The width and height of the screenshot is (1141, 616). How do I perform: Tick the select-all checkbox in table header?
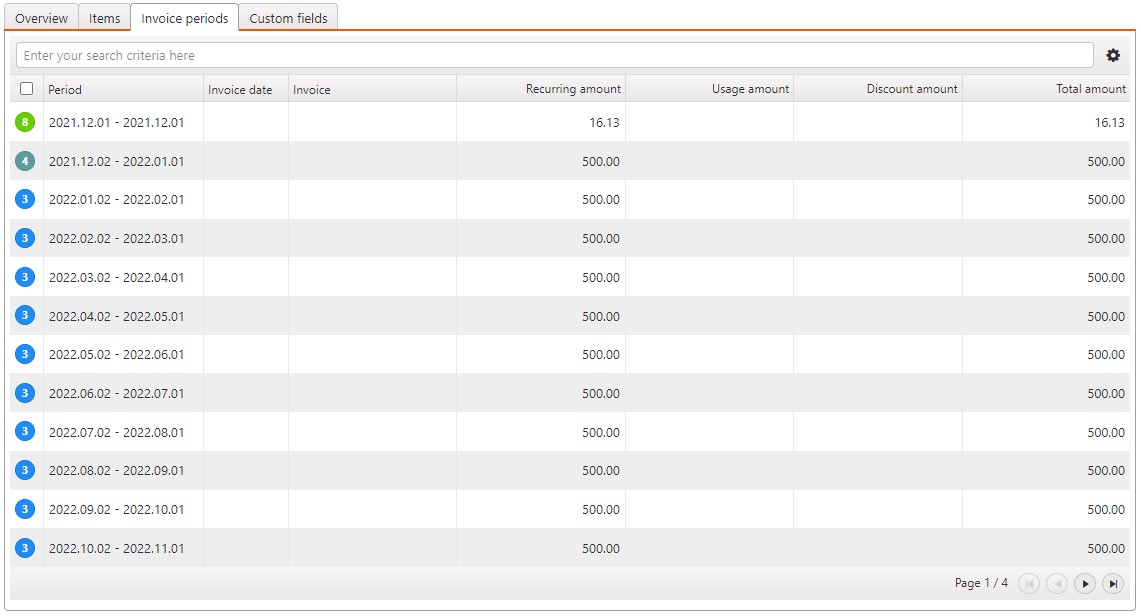point(27,89)
